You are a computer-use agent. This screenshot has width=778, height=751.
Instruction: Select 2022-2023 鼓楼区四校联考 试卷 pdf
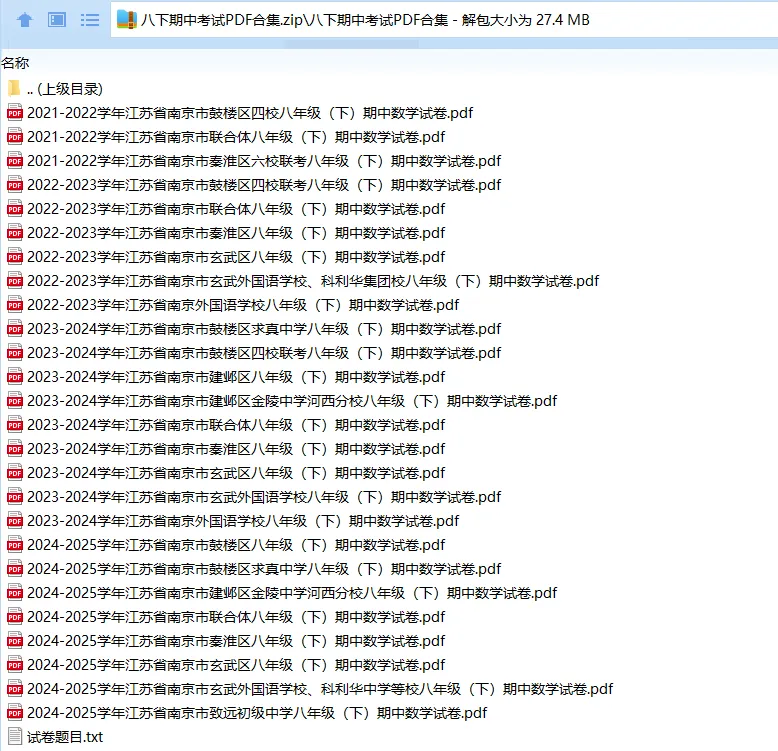pos(255,185)
